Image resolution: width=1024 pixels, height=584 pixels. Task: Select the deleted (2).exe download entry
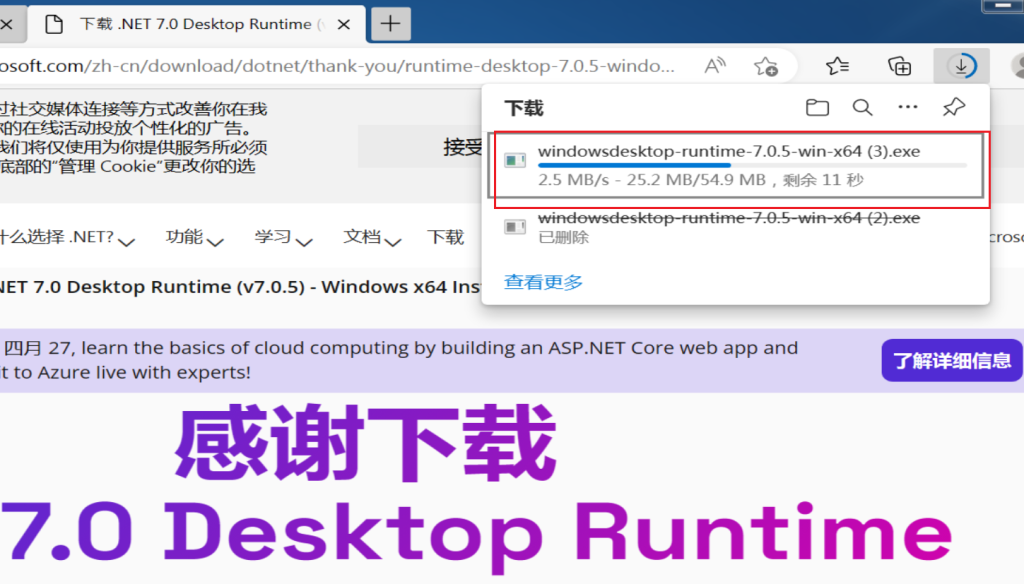(x=737, y=227)
